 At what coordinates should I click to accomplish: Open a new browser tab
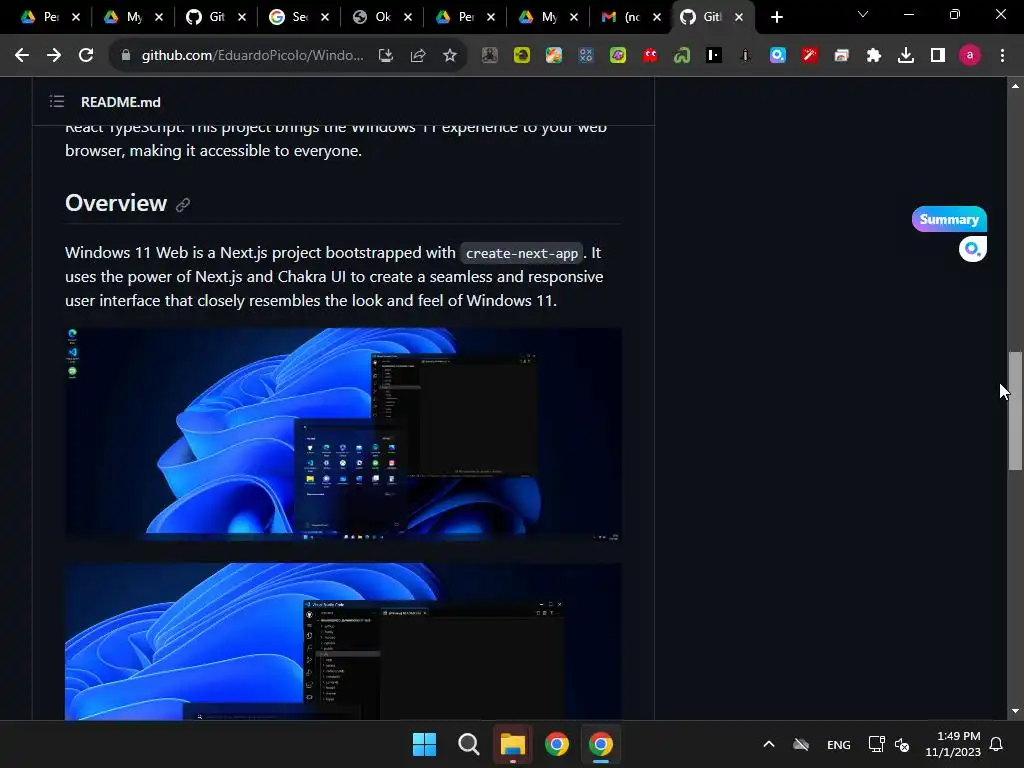pos(776,17)
